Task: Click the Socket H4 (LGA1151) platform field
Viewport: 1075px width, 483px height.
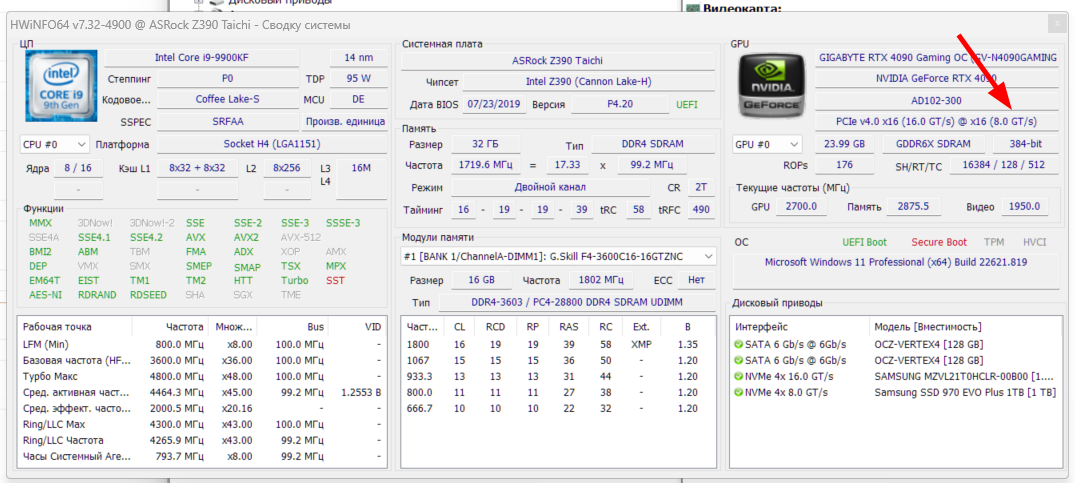Action: coord(272,145)
